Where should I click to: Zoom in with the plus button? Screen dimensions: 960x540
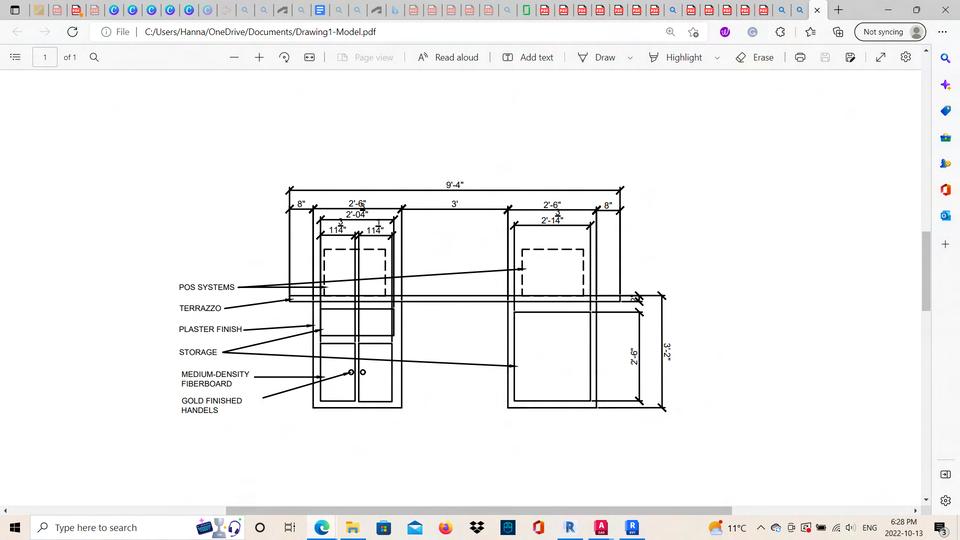tap(259, 57)
